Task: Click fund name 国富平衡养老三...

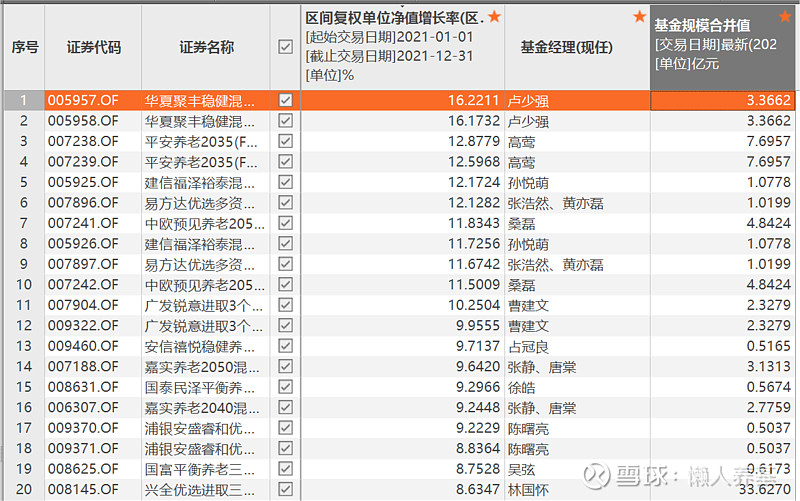Action: [199, 469]
